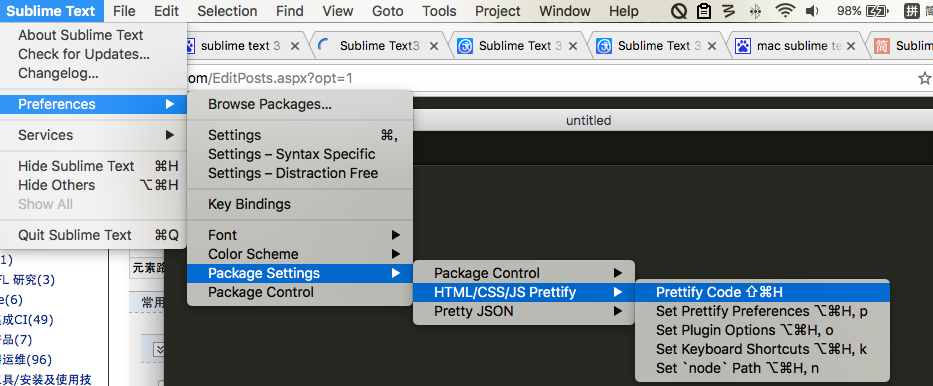Expand the Services submenu
The height and width of the screenshot is (386, 933).
pos(93,135)
